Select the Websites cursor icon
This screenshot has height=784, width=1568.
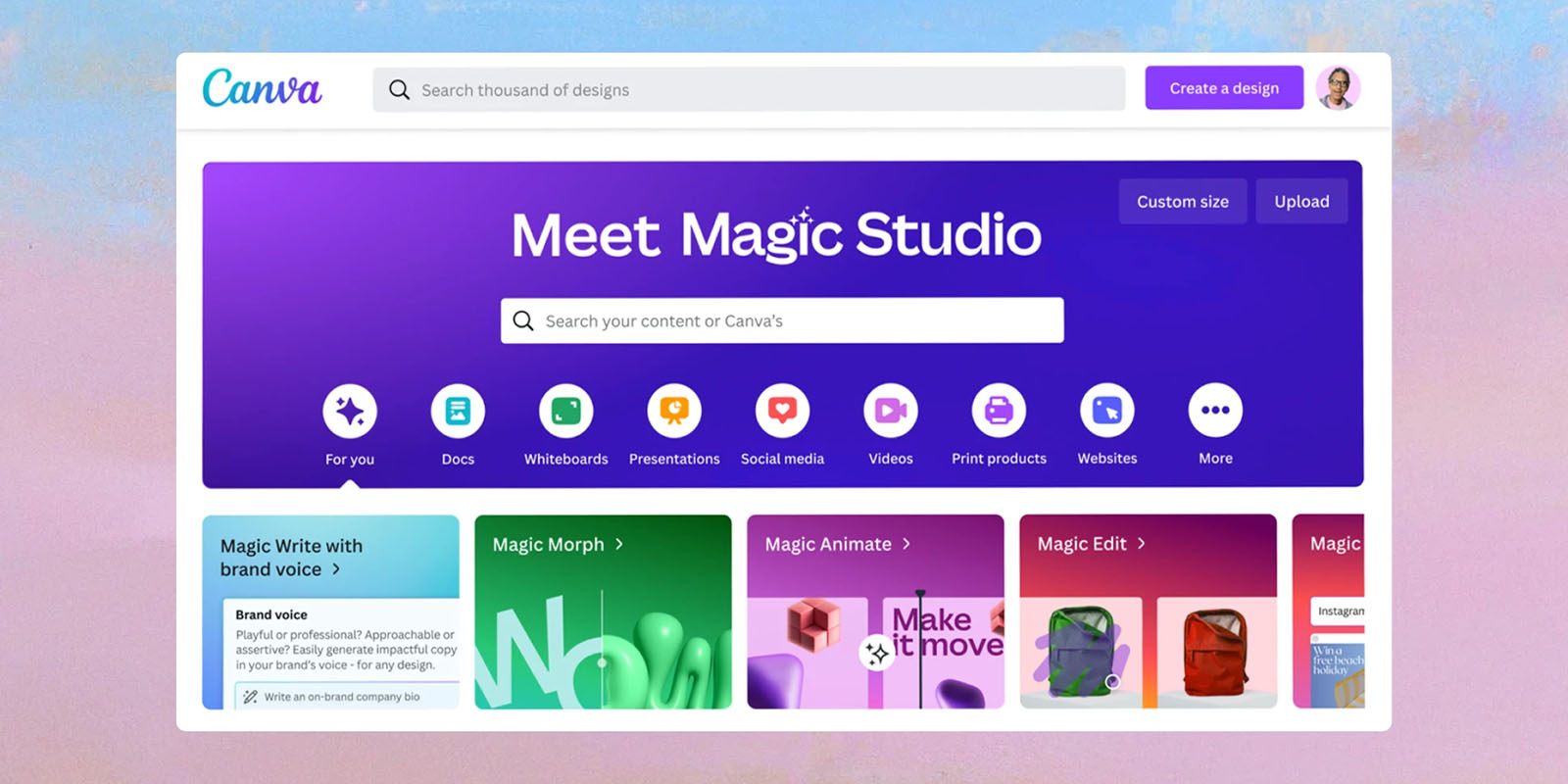point(1107,411)
